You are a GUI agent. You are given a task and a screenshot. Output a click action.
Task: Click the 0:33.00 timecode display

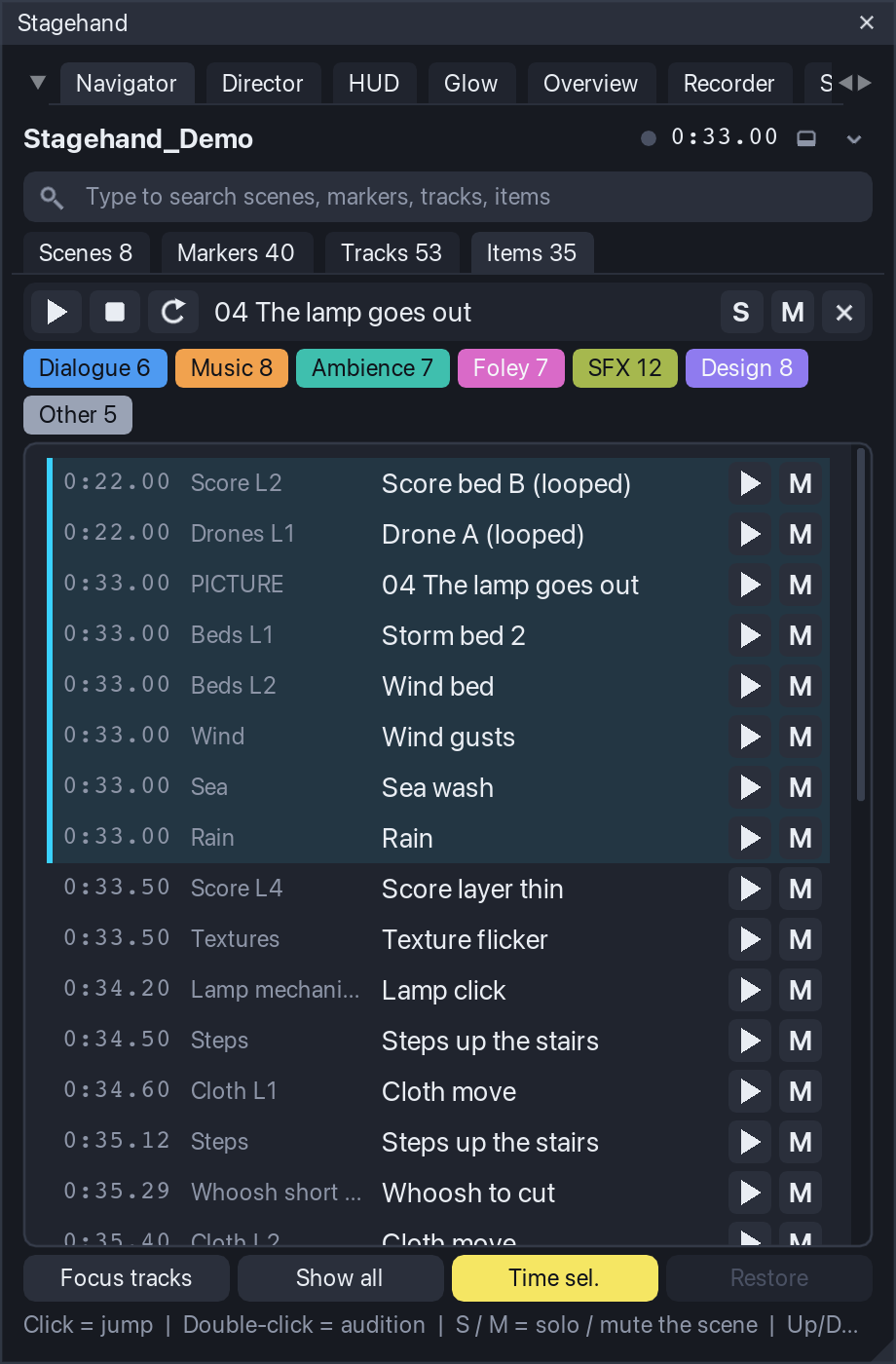tap(726, 137)
